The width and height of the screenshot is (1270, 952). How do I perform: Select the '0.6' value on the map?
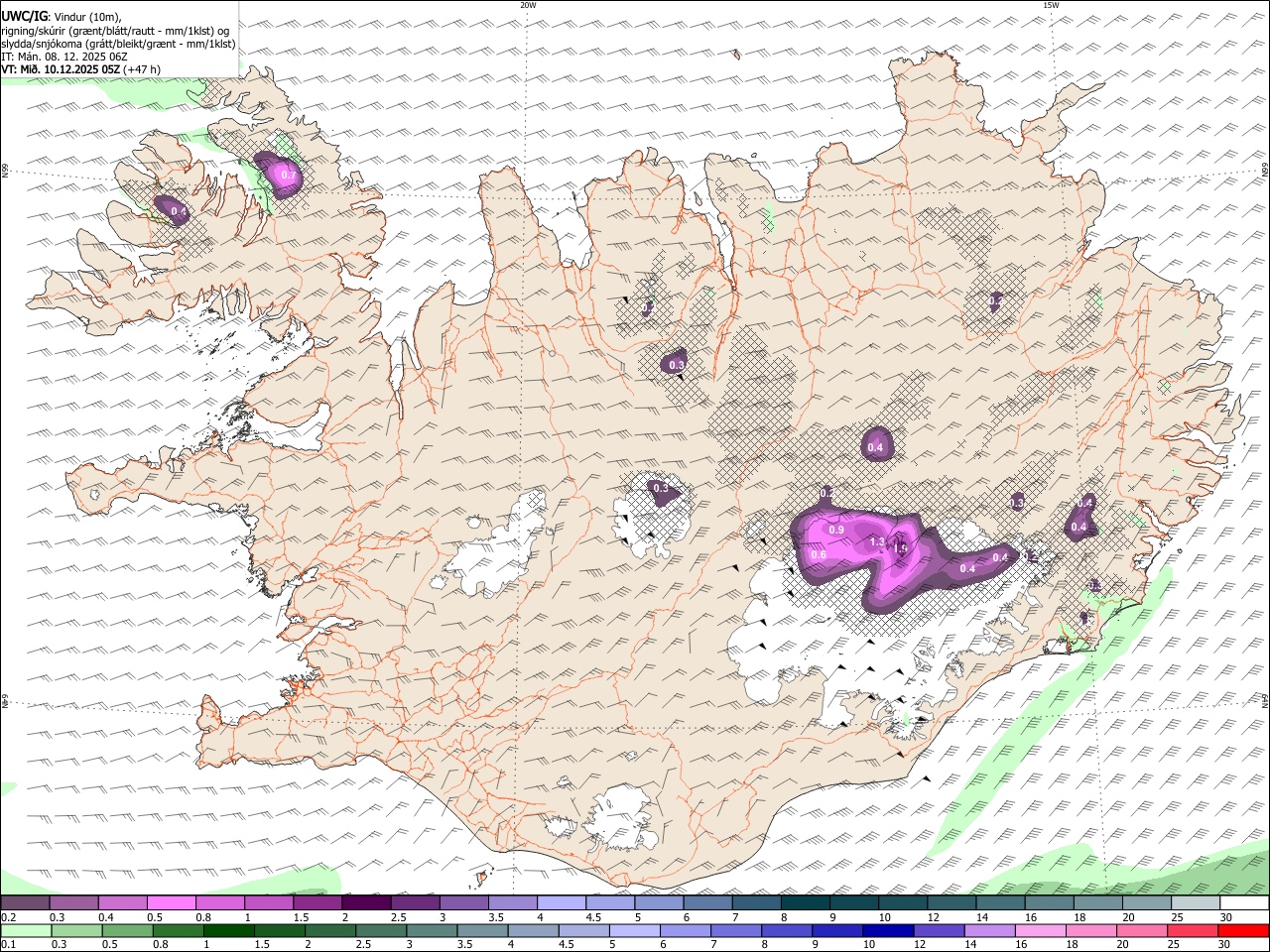point(819,555)
